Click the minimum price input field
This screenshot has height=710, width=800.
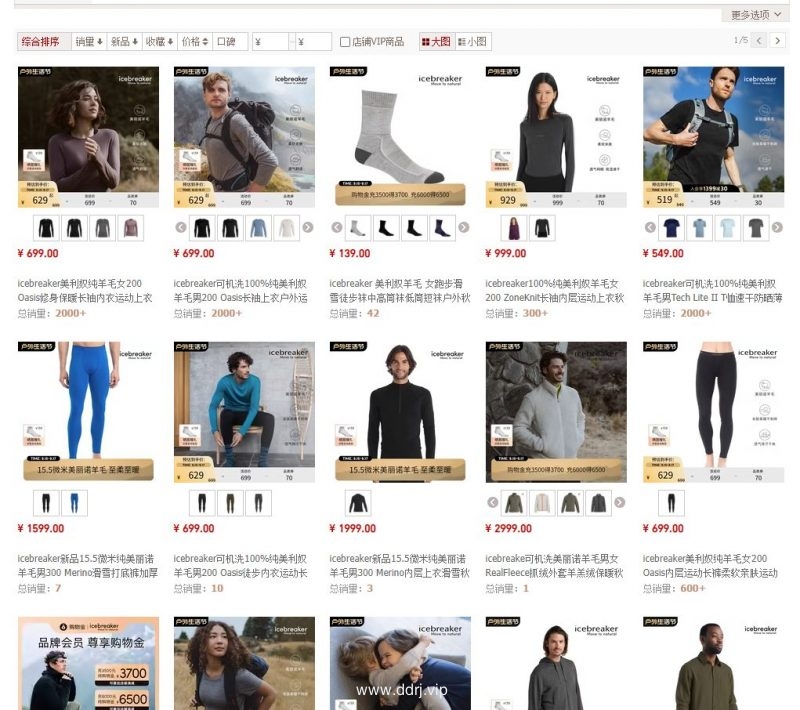coord(271,42)
